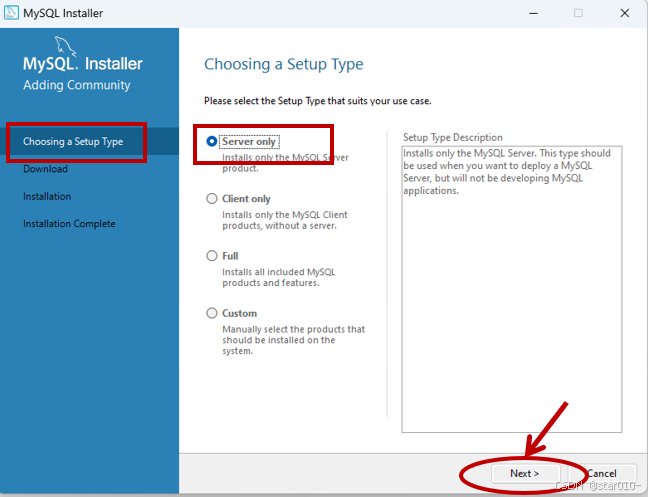Click the MySQL Installer title bar icon
This screenshot has height=497, width=648.
11,13
